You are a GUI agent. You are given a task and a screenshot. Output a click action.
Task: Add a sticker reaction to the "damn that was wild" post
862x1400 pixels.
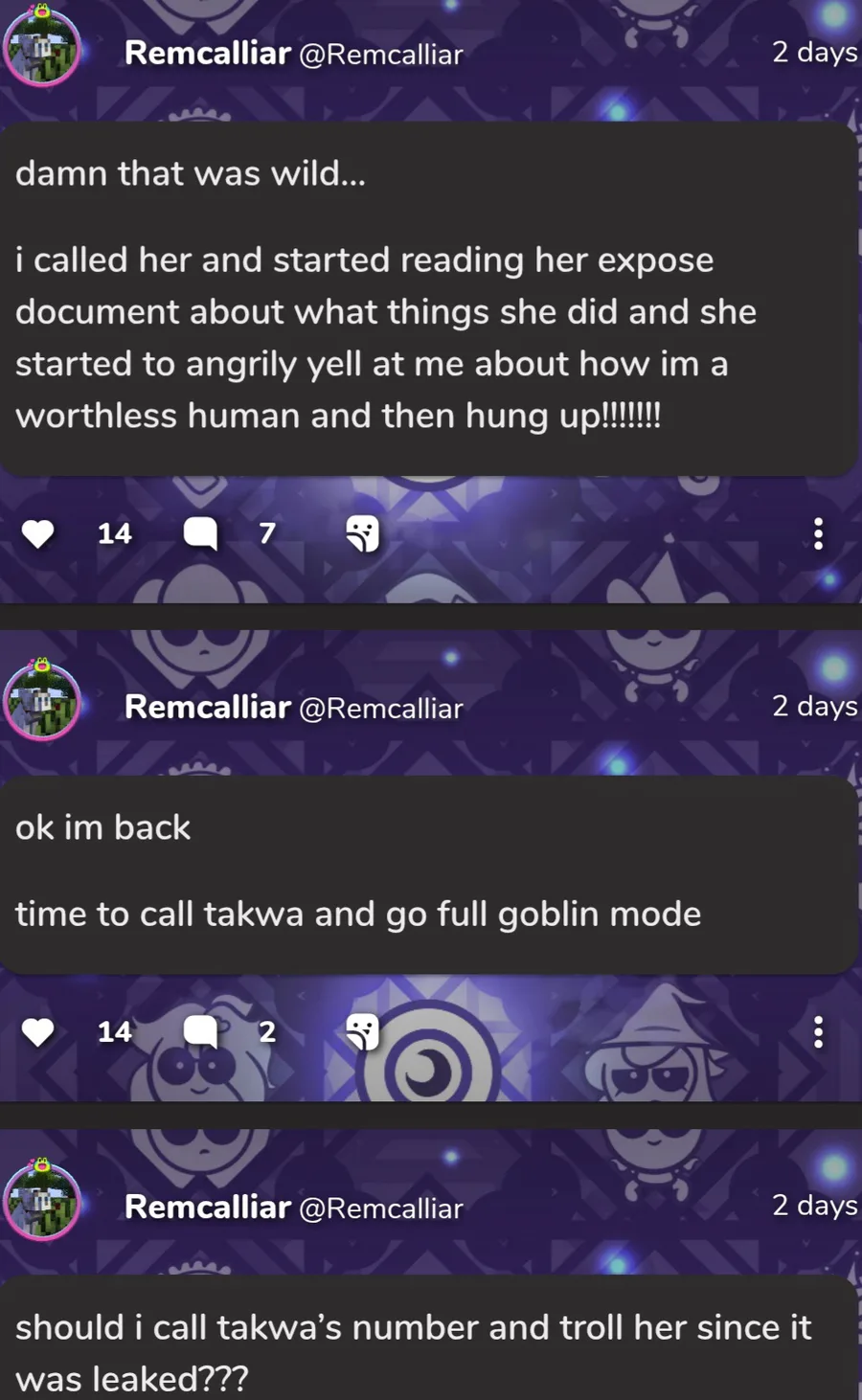[362, 533]
